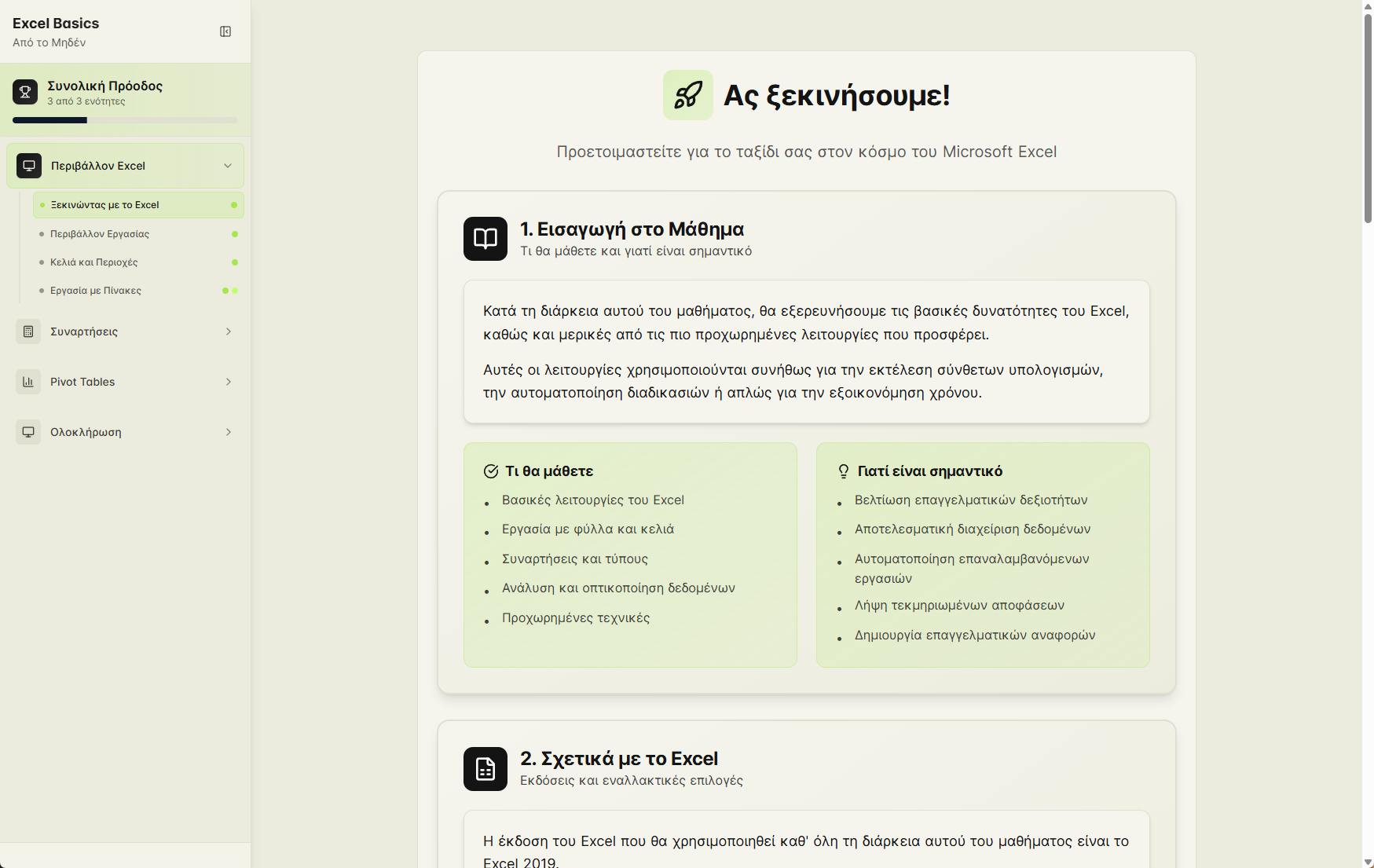This screenshot has height=868, width=1374.
Task: Click the page vertical scrollbar
Action: tap(1368, 118)
